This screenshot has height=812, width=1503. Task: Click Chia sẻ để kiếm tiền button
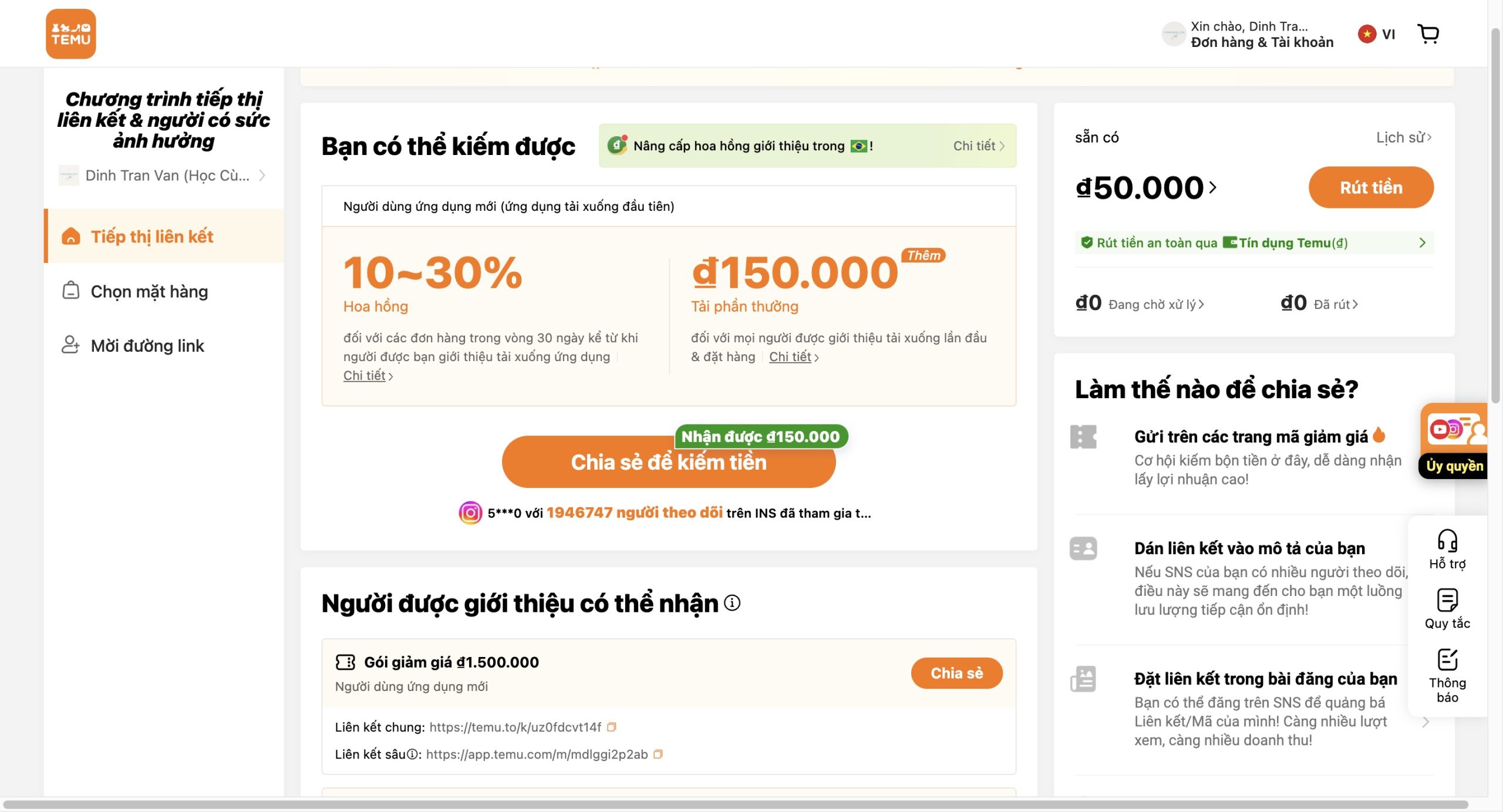click(669, 462)
